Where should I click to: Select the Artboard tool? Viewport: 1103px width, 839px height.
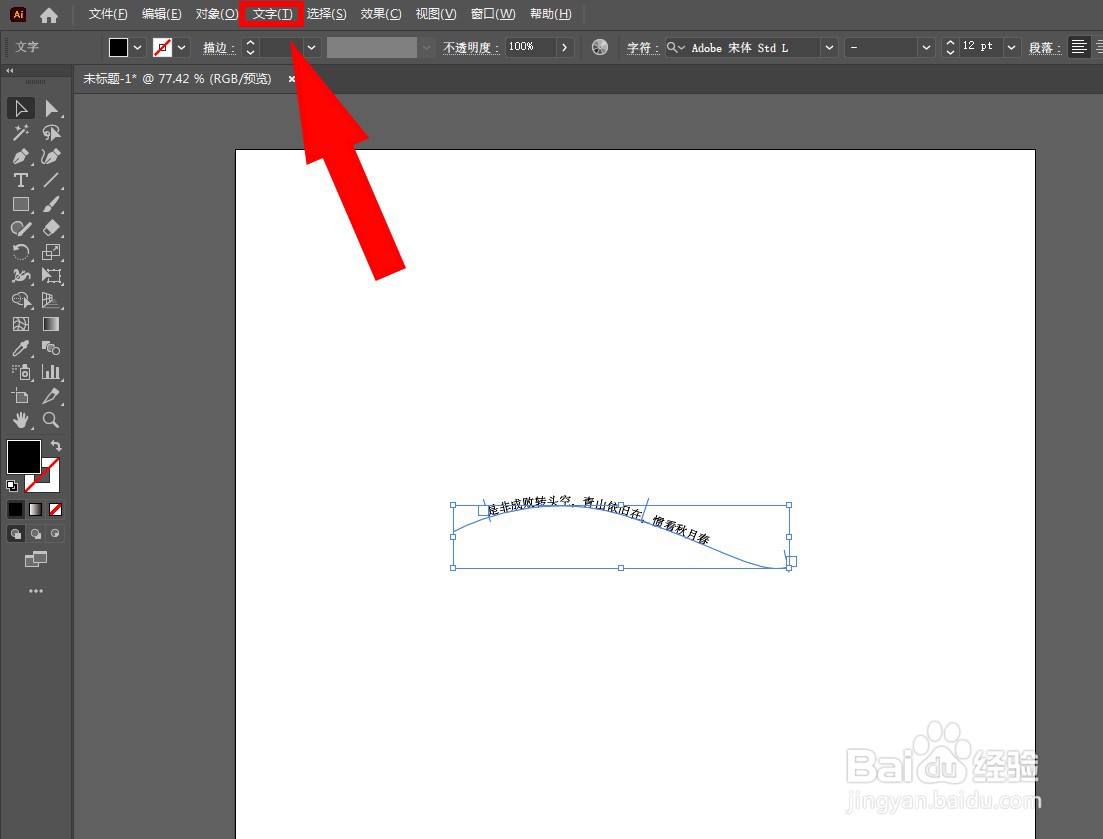click(20, 396)
